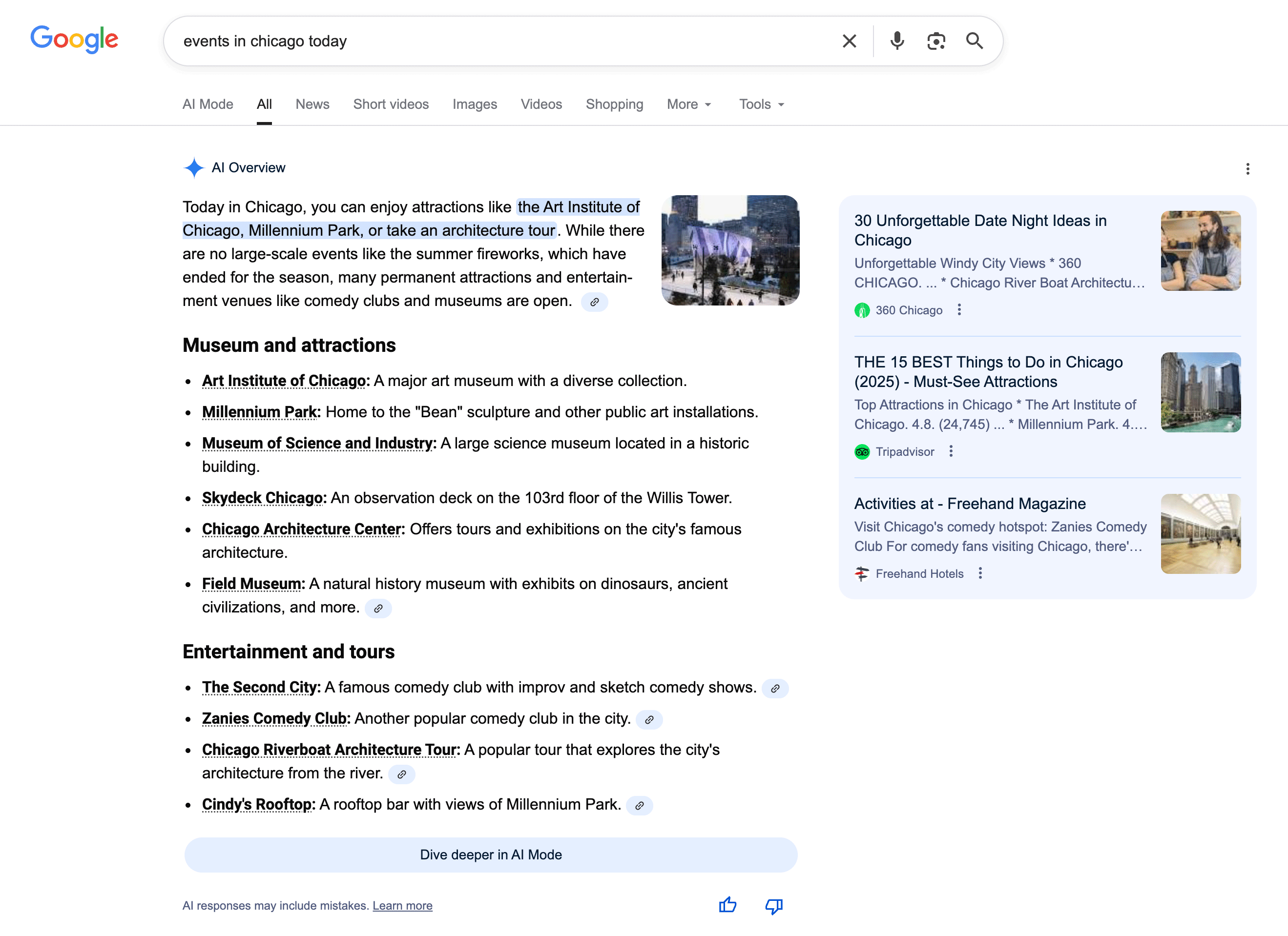Give thumbs down to AI response
Viewport: 1288px width, 936px height.
(773, 905)
